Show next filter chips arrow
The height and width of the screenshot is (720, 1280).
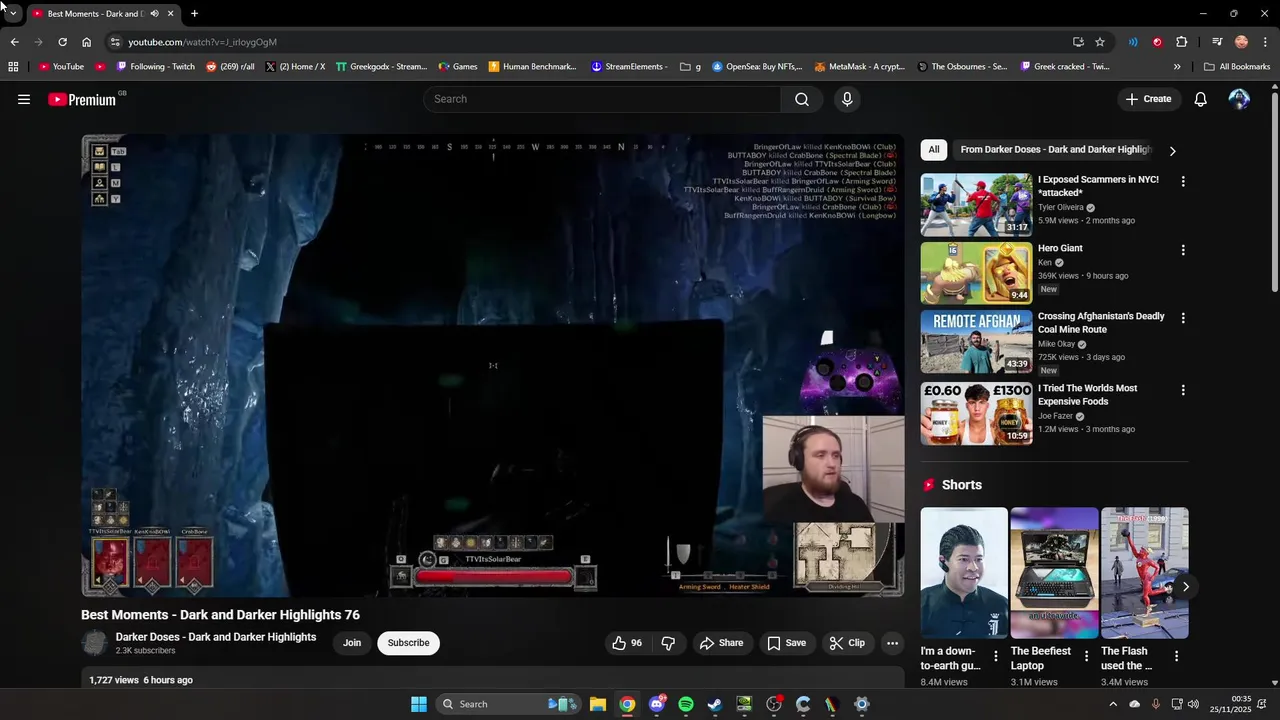(1173, 150)
